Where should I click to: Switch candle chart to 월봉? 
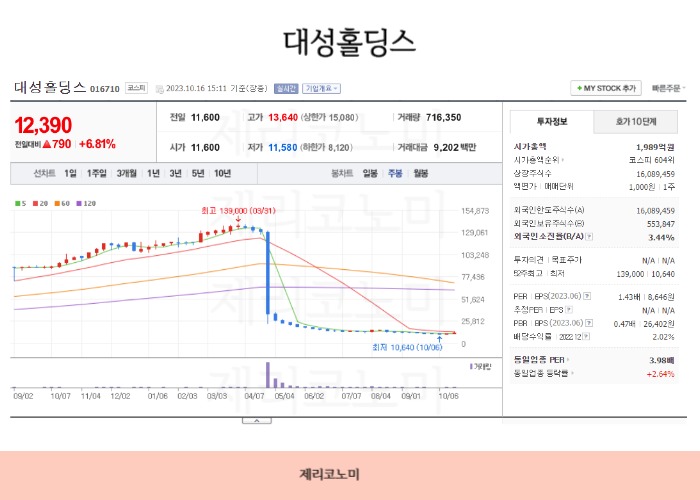(421, 173)
